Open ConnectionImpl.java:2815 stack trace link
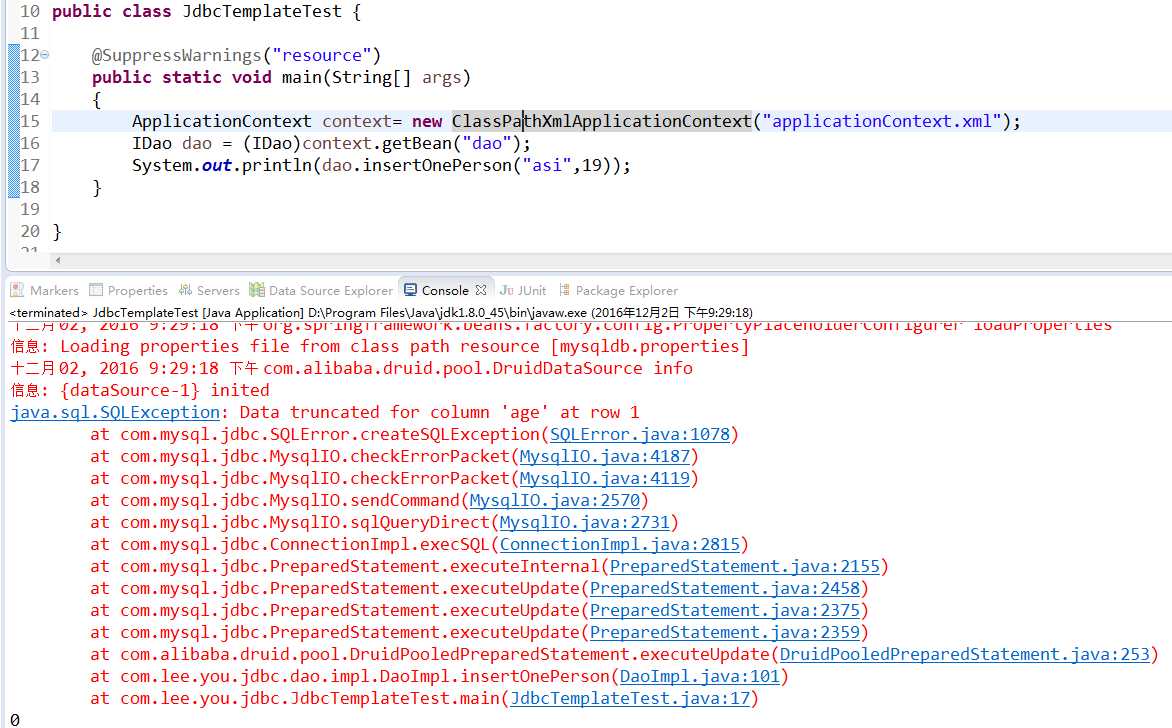Screen dimensions: 1172x728 [620, 545]
